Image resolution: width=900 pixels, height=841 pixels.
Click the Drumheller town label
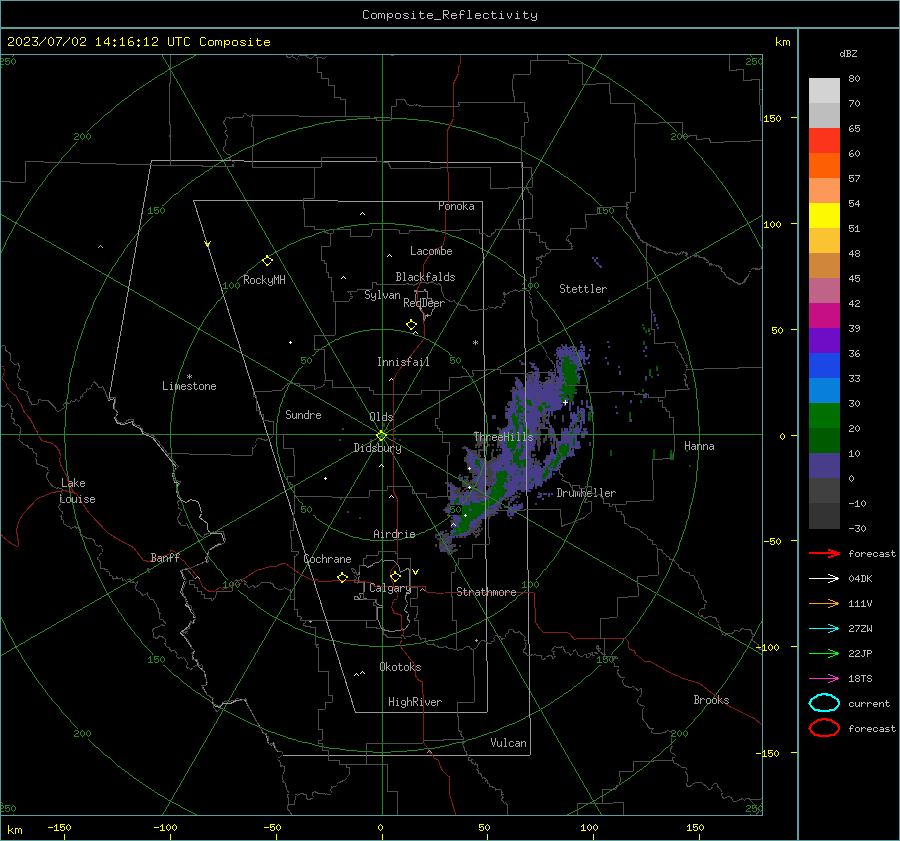click(x=586, y=493)
